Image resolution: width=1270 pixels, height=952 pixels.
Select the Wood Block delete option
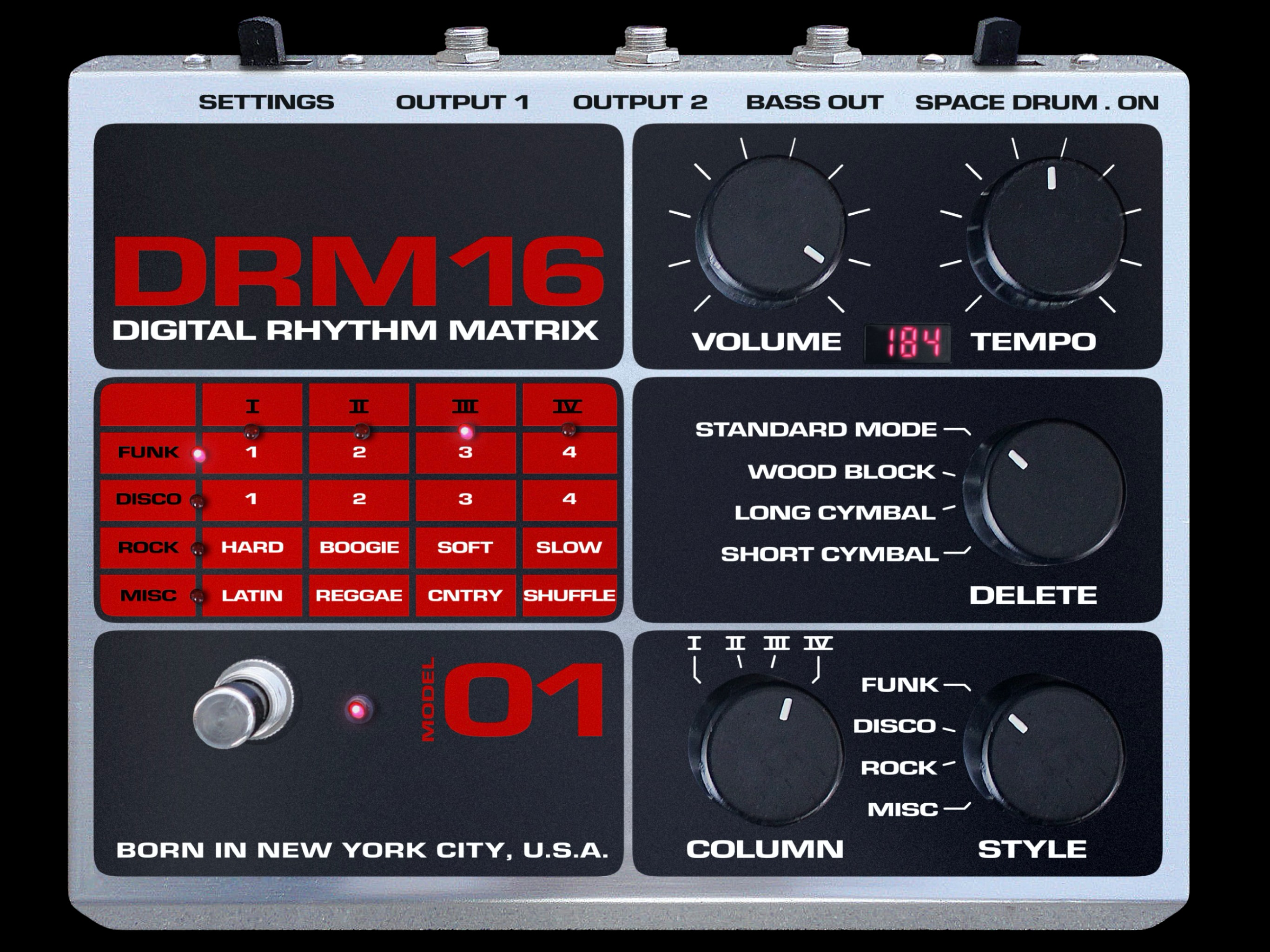click(842, 472)
